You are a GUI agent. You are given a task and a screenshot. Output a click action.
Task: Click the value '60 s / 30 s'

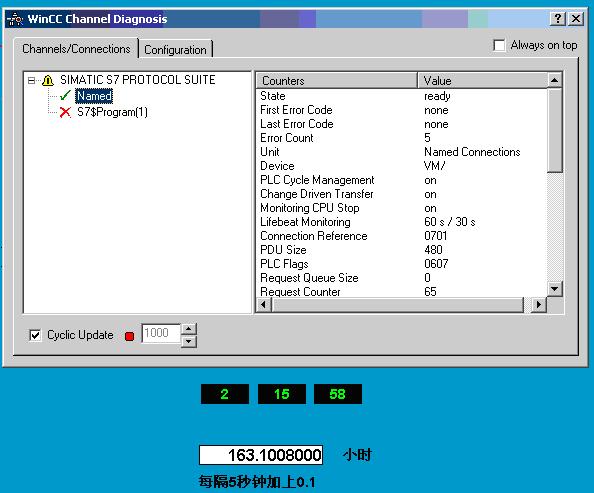450,222
